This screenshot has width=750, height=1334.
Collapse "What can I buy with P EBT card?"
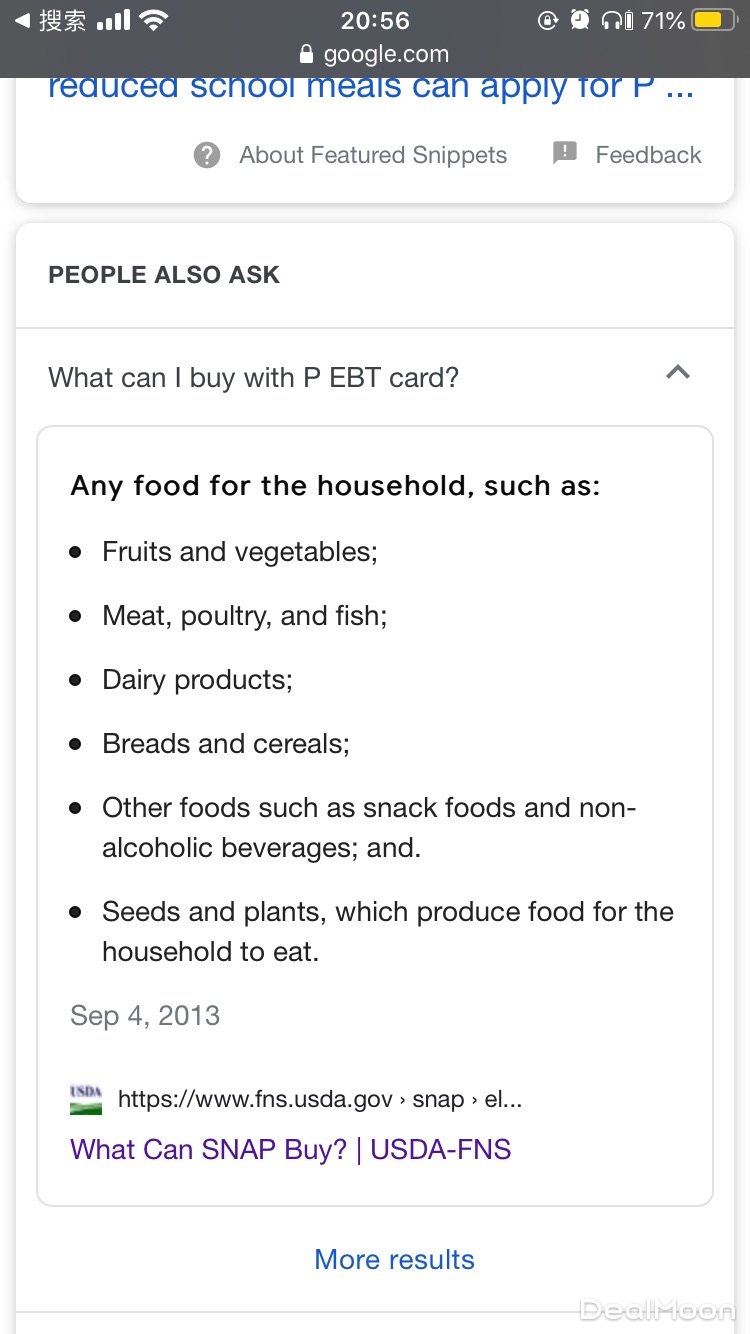pos(254,378)
